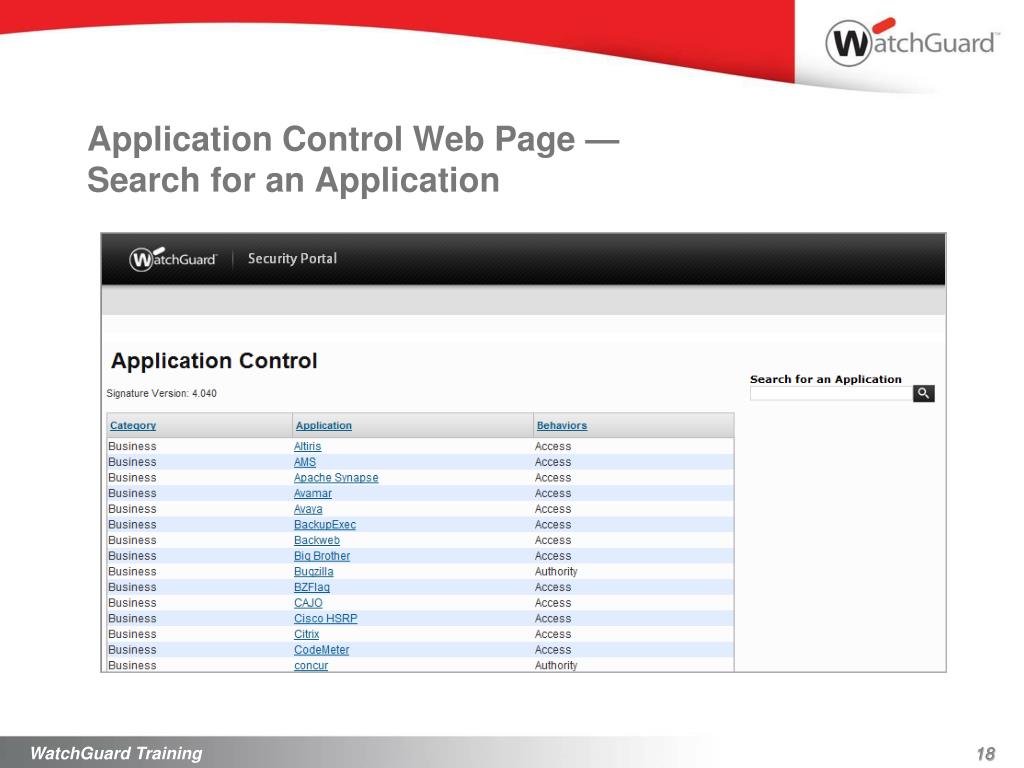Click Access behavior in the CodeMeter row

553,650
